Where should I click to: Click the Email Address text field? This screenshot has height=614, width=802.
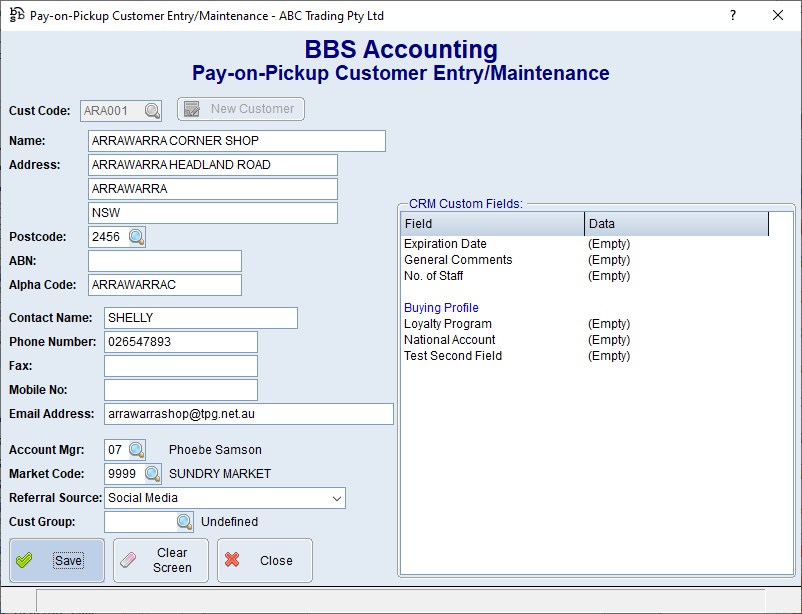(x=248, y=414)
